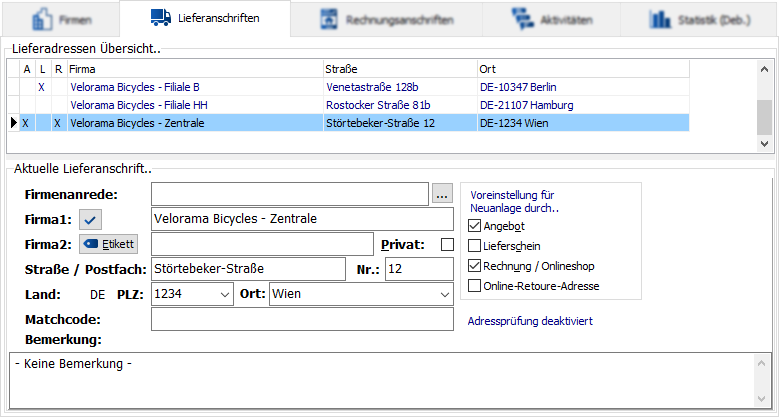This screenshot has width=779, height=417.
Task: Select row Velorama Bicycles - Filiale HH
Action: pyautogui.click(x=349, y=105)
